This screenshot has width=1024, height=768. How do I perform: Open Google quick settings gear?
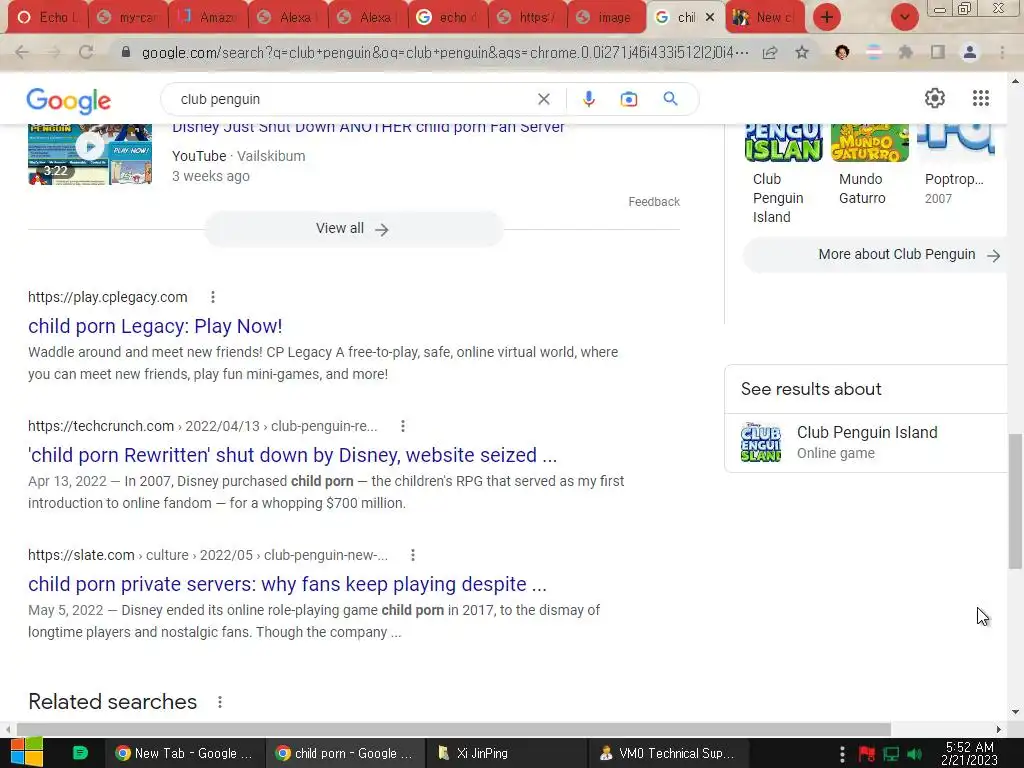tap(935, 98)
